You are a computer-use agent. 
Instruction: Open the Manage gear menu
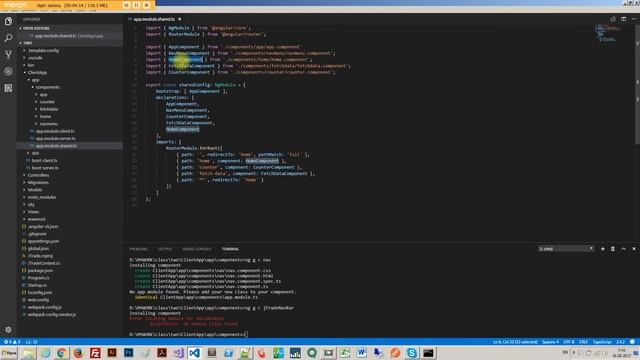pos(8,329)
